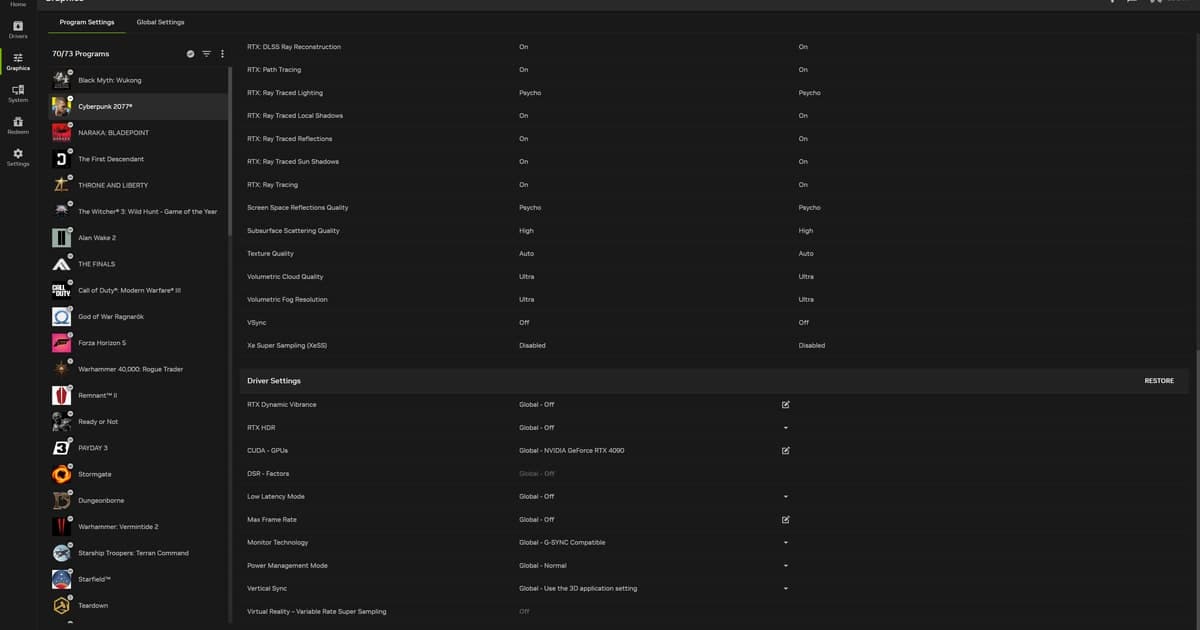Edit the Max Frame Rate setting
The height and width of the screenshot is (630, 1200).
click(x=786, y=520)
